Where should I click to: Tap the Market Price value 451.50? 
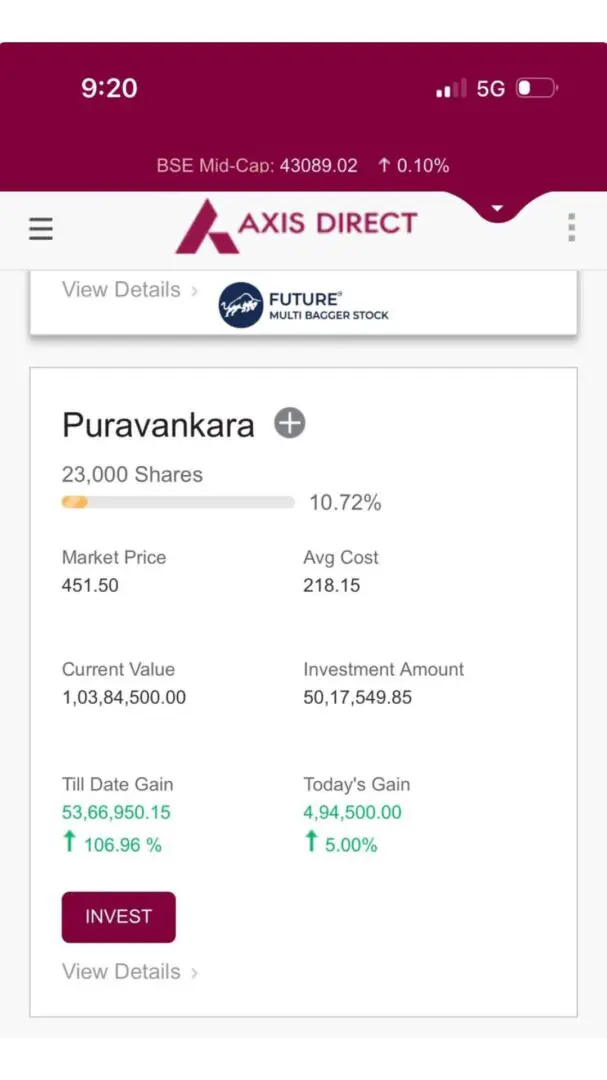(90, 585)
